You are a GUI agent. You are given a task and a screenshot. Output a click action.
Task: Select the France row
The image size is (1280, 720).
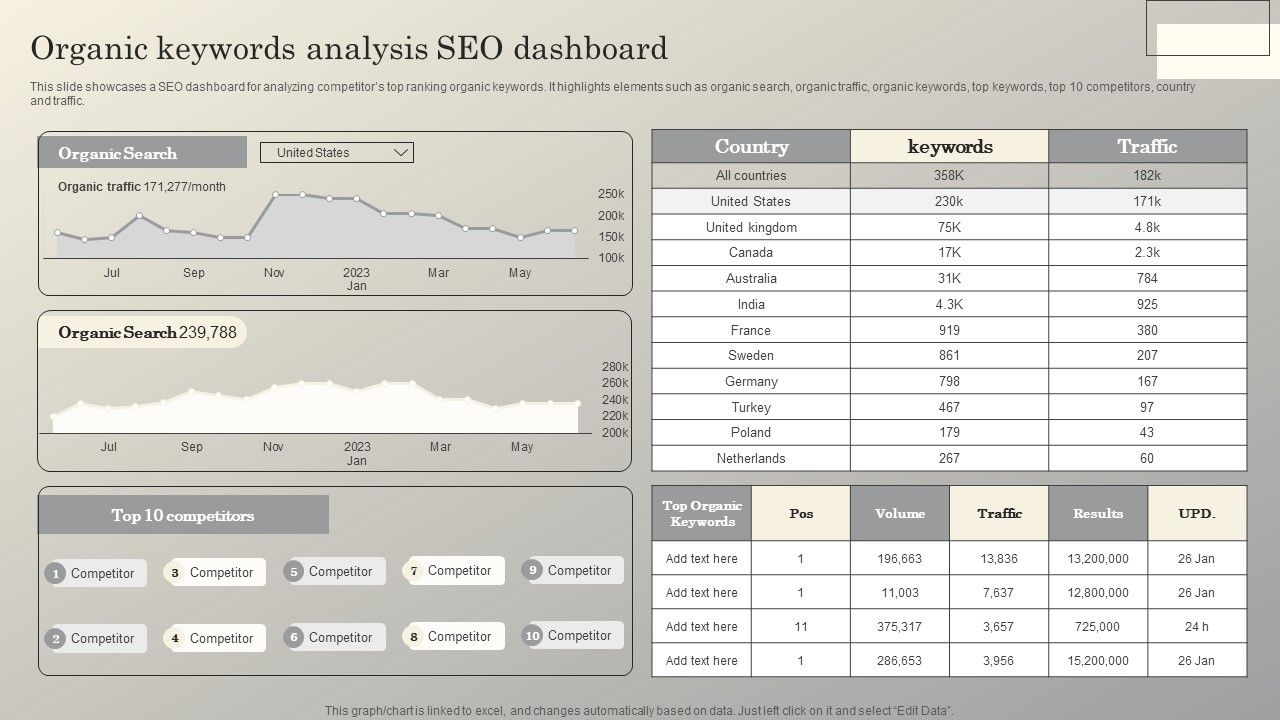(x=949, y=330)
